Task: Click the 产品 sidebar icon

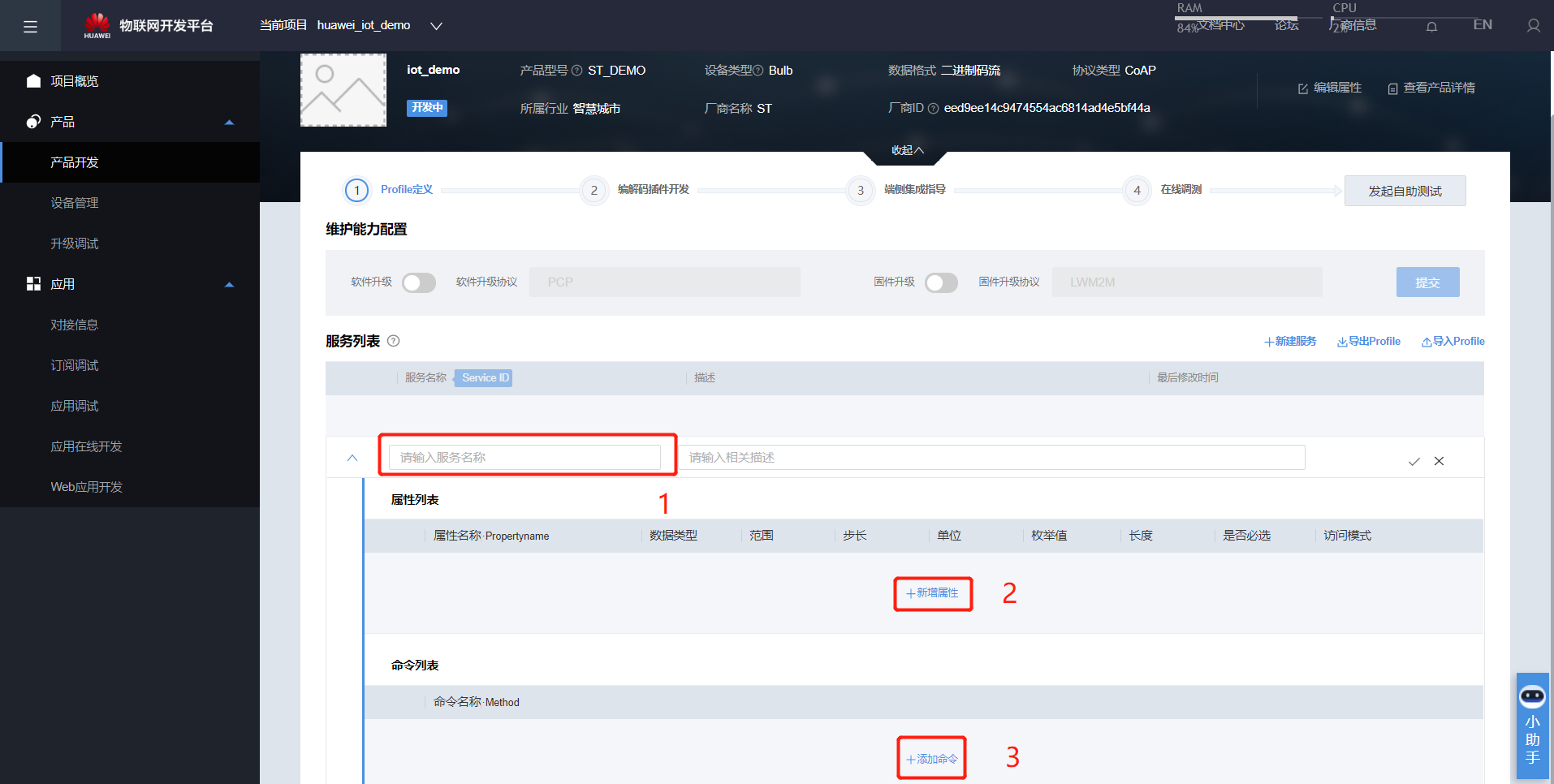Action: tap(33, 121)
